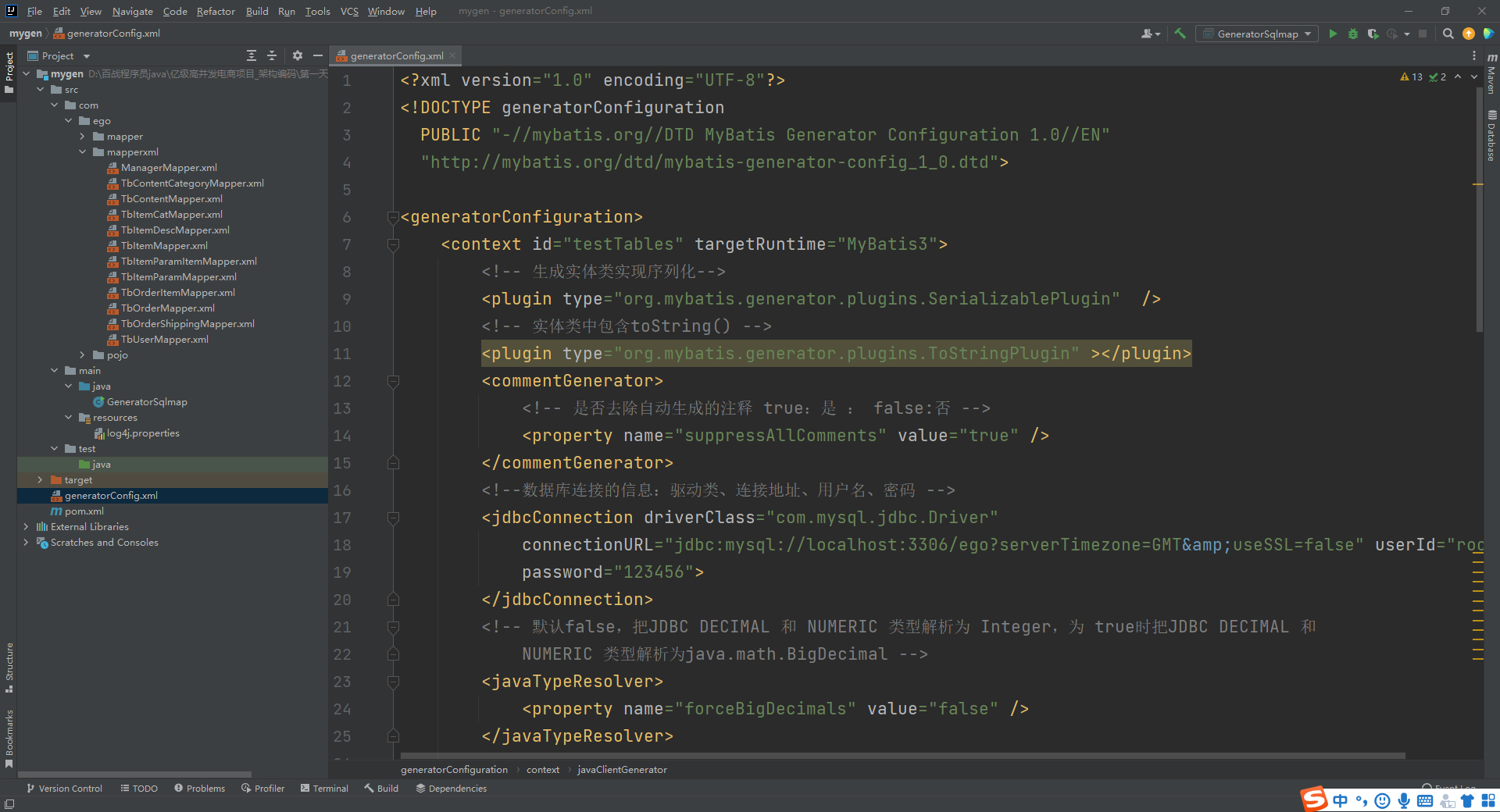Open editor tabs three-dot menu
This screenshot has height=812, width=1500.
click(1474, 55)
